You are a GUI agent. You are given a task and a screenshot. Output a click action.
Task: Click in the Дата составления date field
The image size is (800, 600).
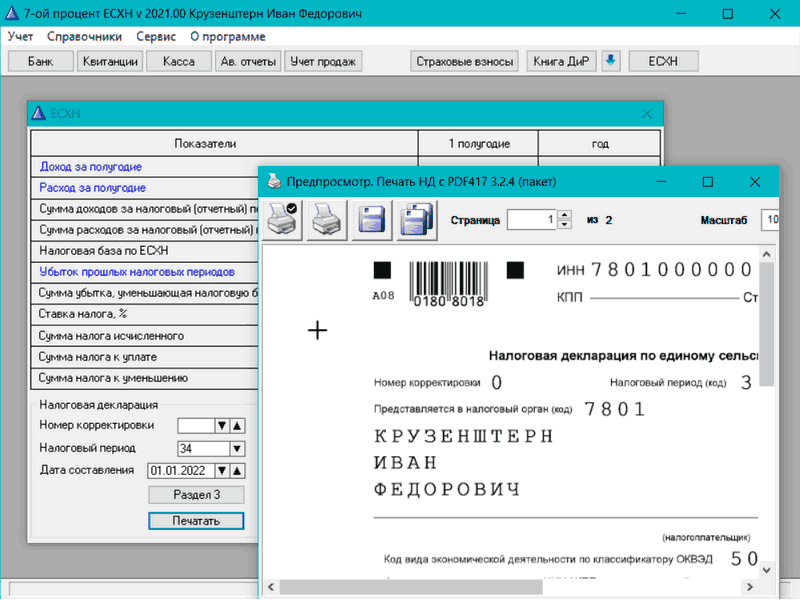click(x=180, y=470)
